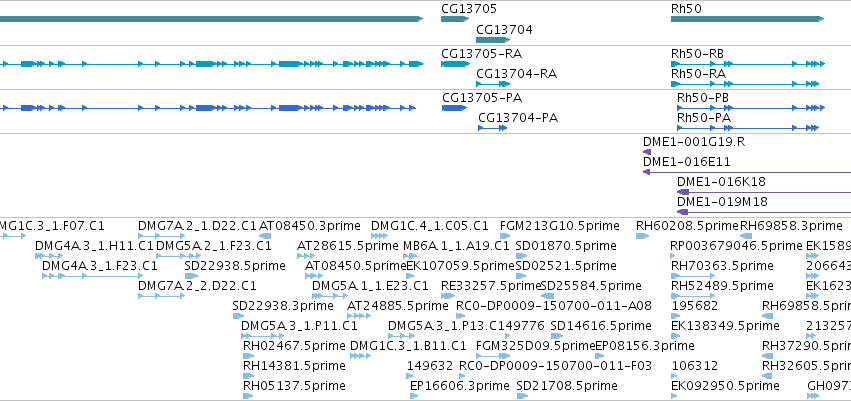This screenshot has width=851, height=401.
Task: Click the Rh50-RB transcript glyph
Action: [748, 64]
